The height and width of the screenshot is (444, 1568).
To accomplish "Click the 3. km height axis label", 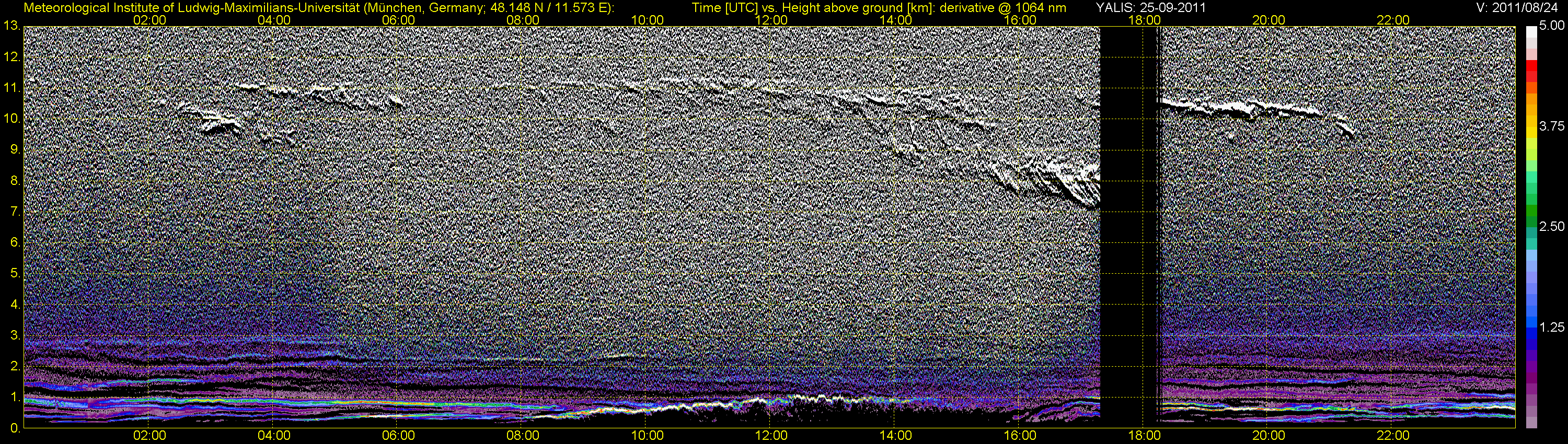I will 15,336.
